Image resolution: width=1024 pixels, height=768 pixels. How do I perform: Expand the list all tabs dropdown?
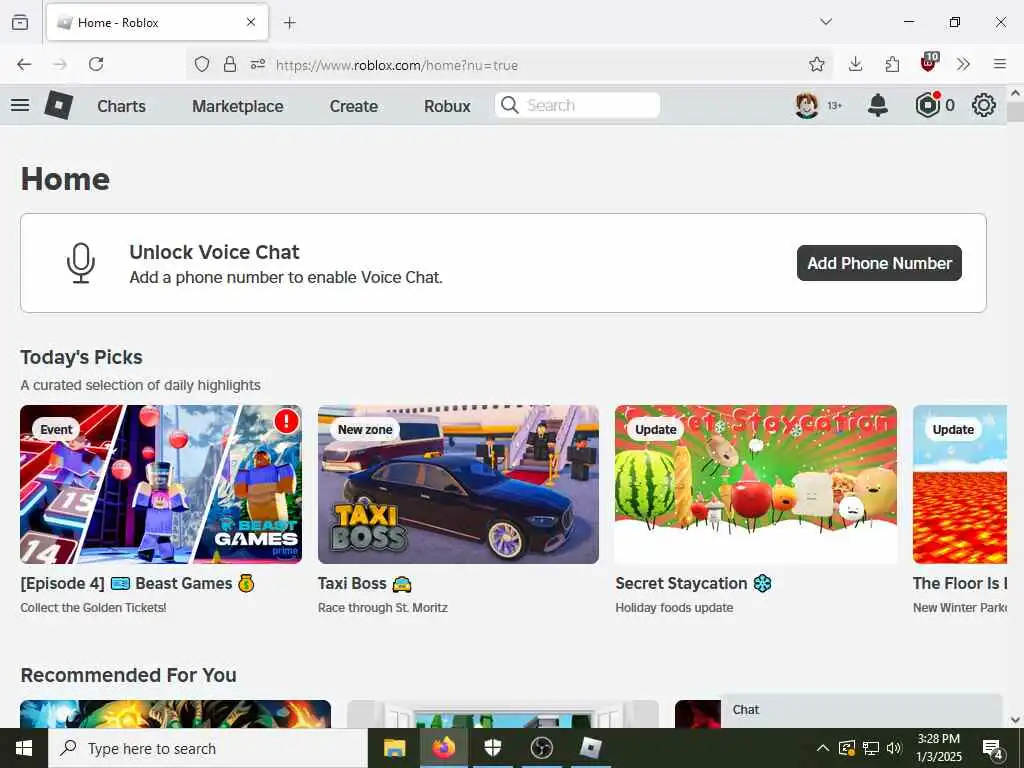tap(826, 22)
